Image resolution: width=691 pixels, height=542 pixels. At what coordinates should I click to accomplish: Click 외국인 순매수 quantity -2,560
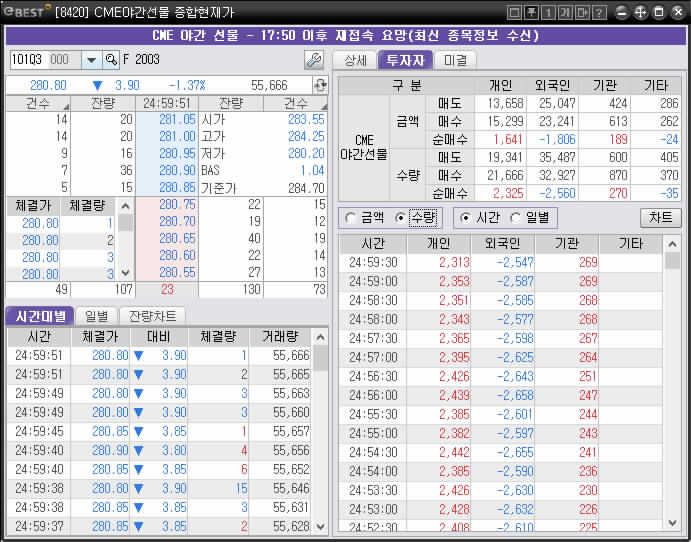pos(557,193)
